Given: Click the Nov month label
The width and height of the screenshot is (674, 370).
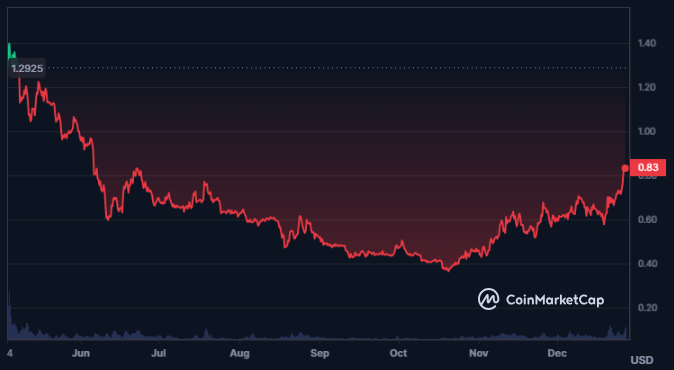Looking at the screenshot, I should click(x=478, y=353).
